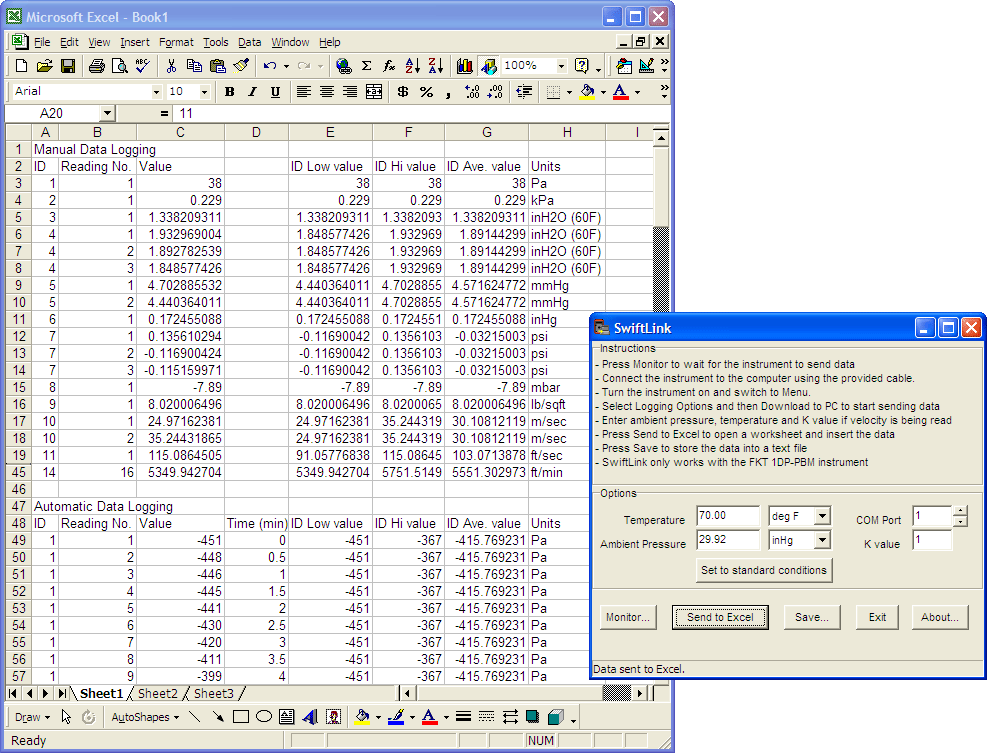Screen dimensions: 987x753
Task: Click Increase Decimal icon
Action: tap(472, 92)
